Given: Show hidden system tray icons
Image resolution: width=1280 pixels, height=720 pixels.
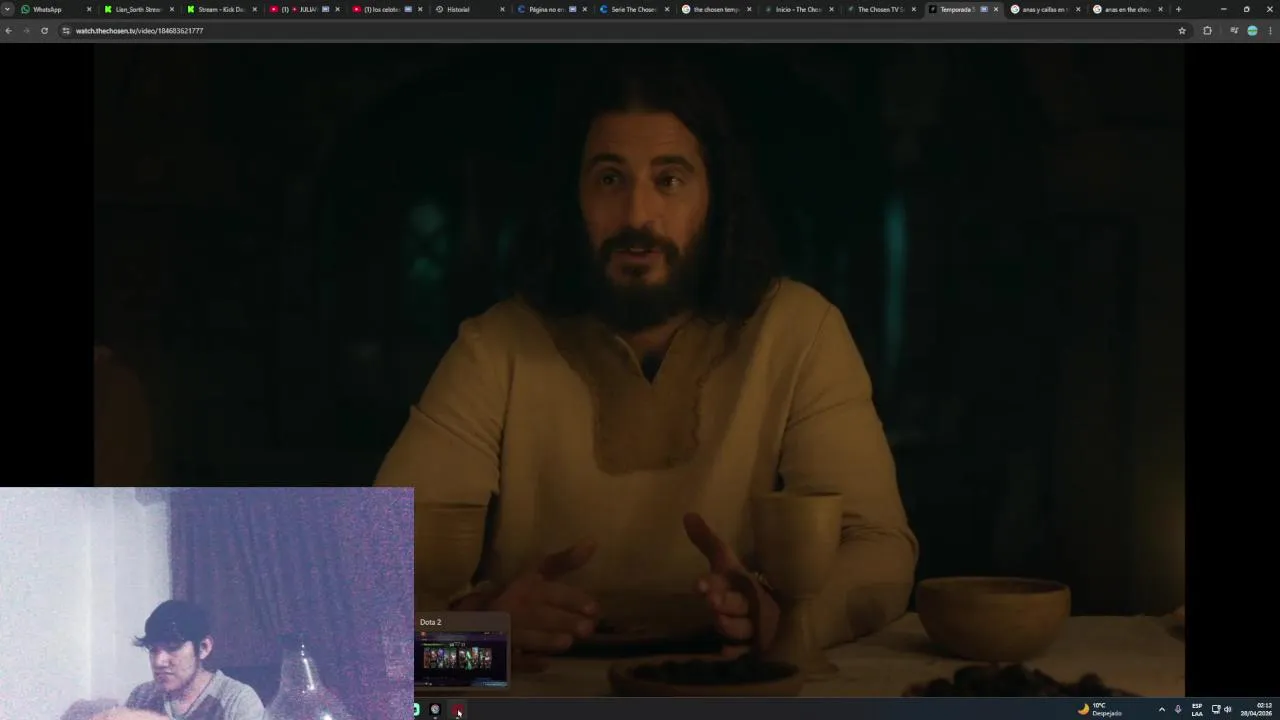Looking at the screenshot, I should click(1161, 709).
